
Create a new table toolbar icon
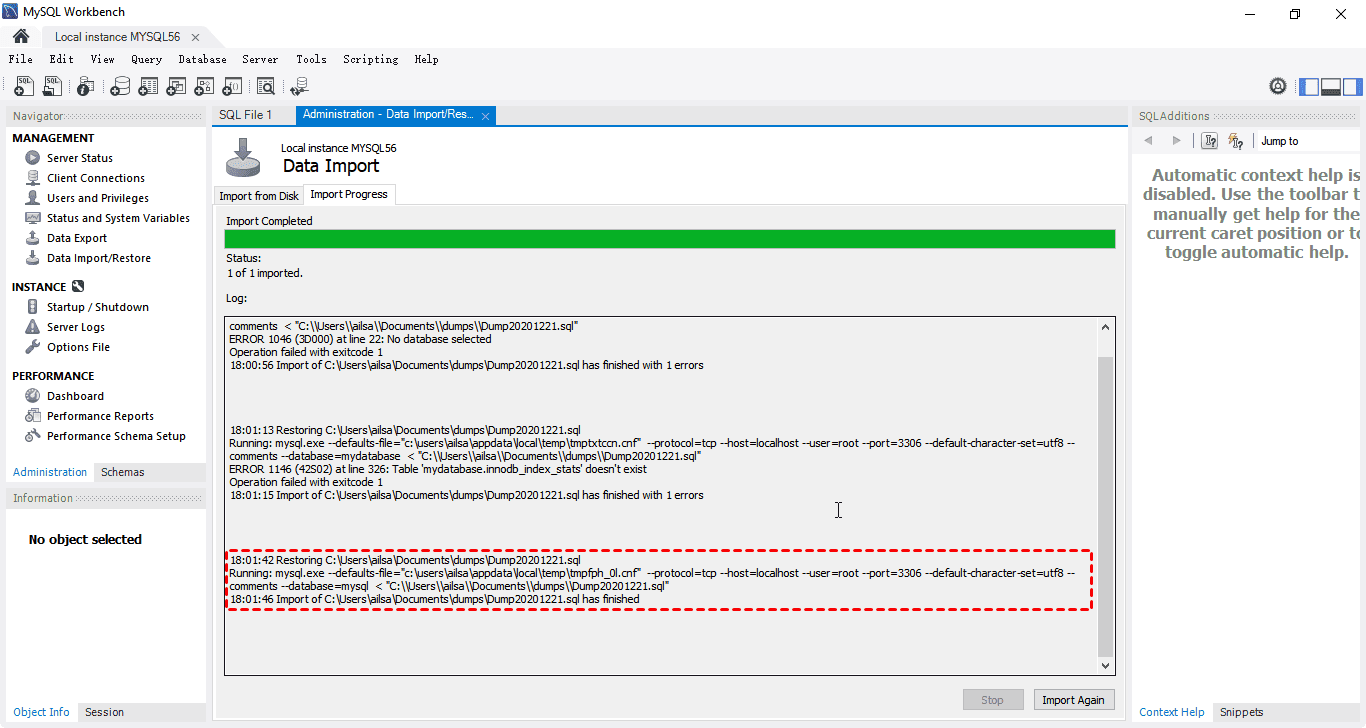pos(148,87)
